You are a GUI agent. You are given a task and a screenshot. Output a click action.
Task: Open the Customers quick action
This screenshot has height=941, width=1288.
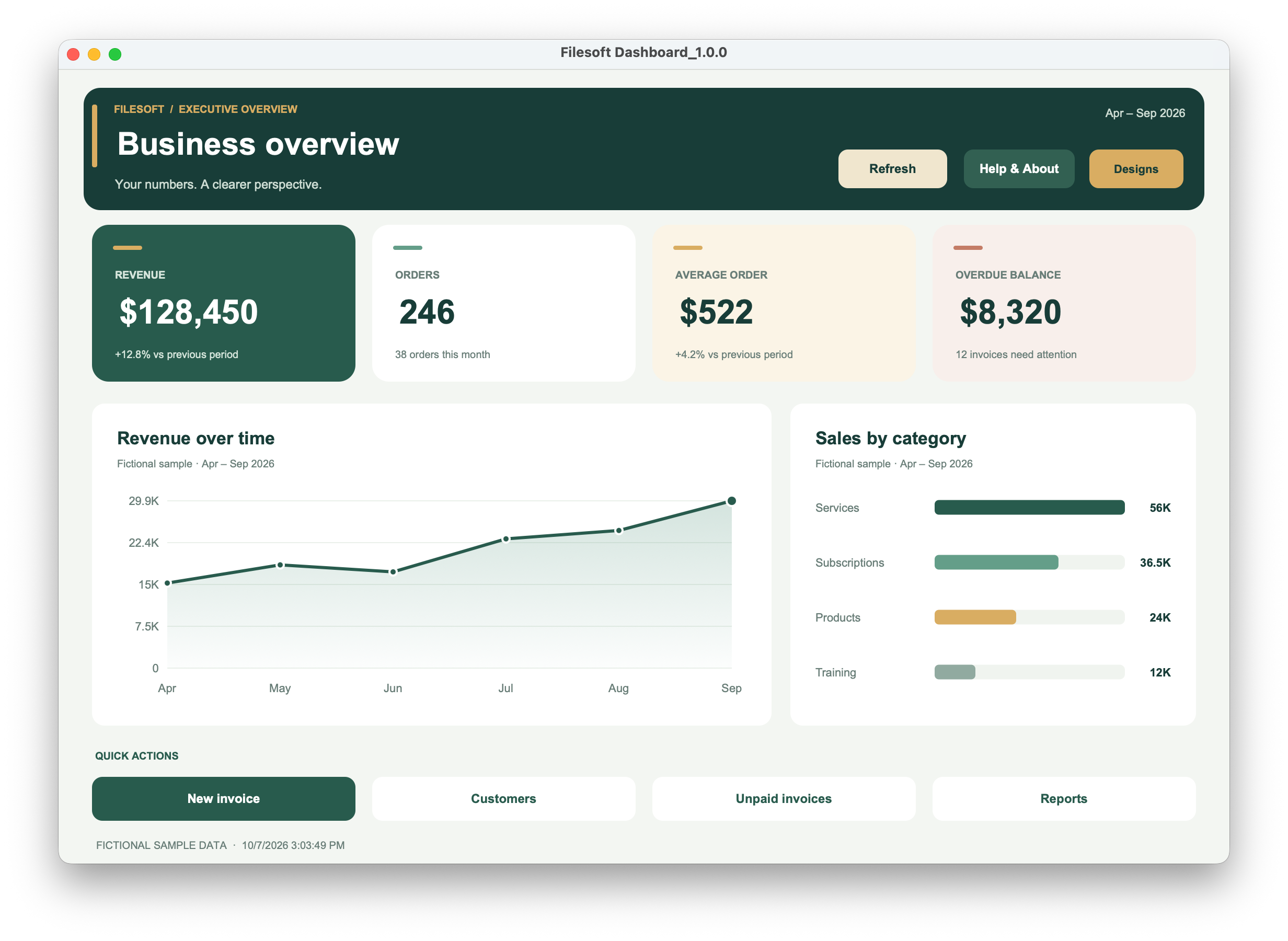503,799
